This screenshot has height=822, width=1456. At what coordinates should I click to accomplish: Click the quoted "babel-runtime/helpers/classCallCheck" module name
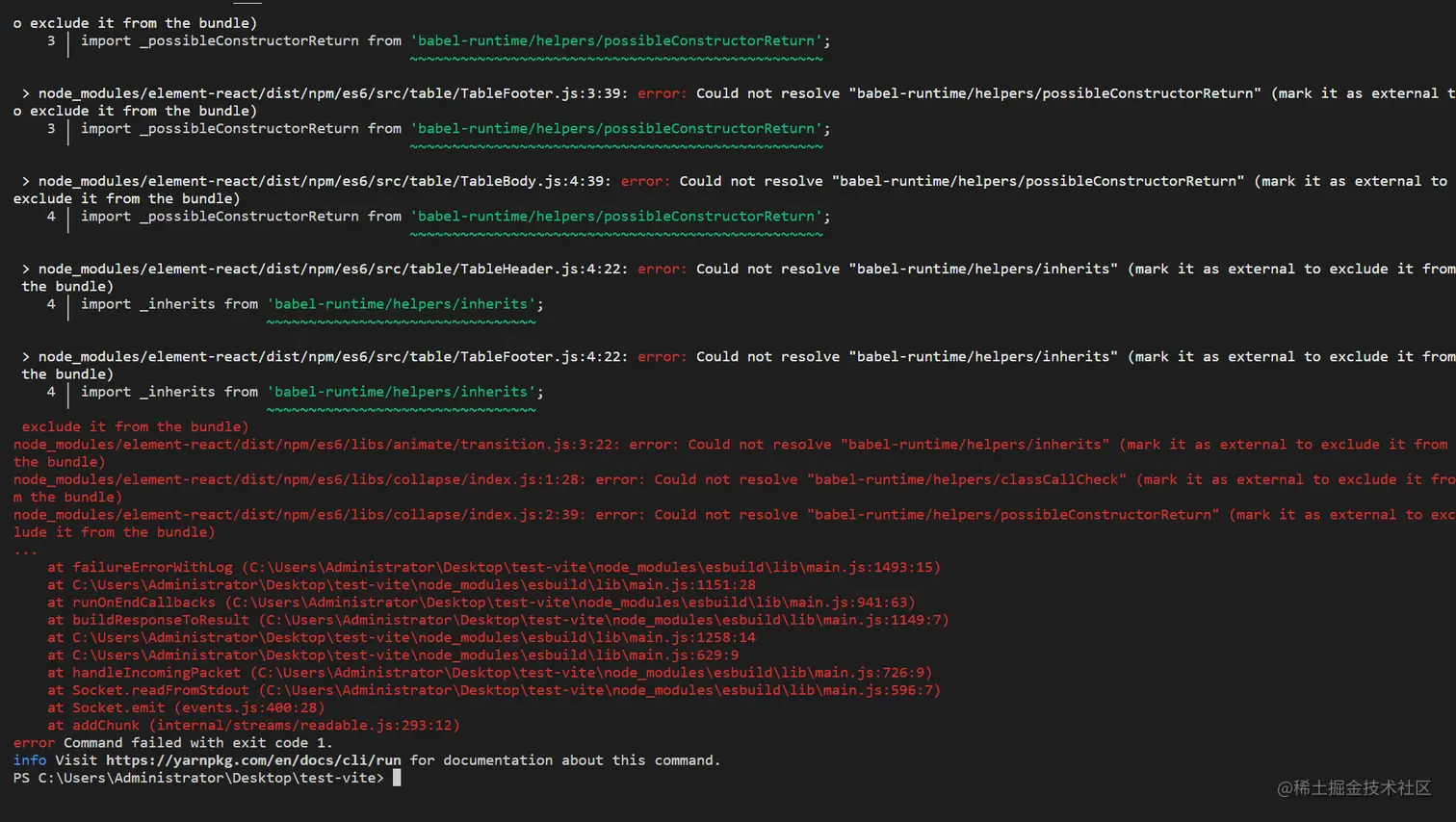coord(967,479)
